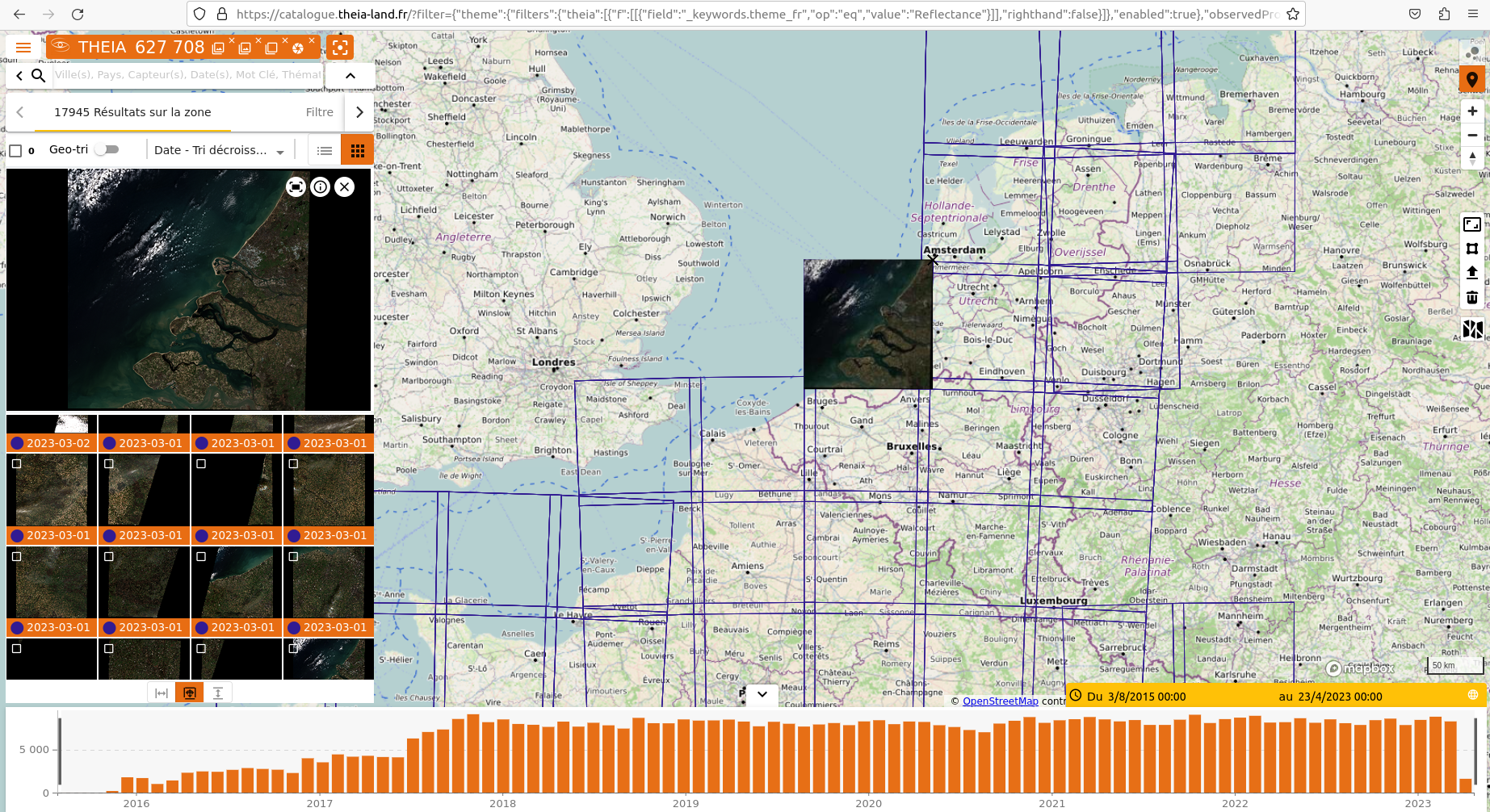Screen dimensions: 1490x812
Task: Tick the select-all results checkbox
Action: click(15, 150)
